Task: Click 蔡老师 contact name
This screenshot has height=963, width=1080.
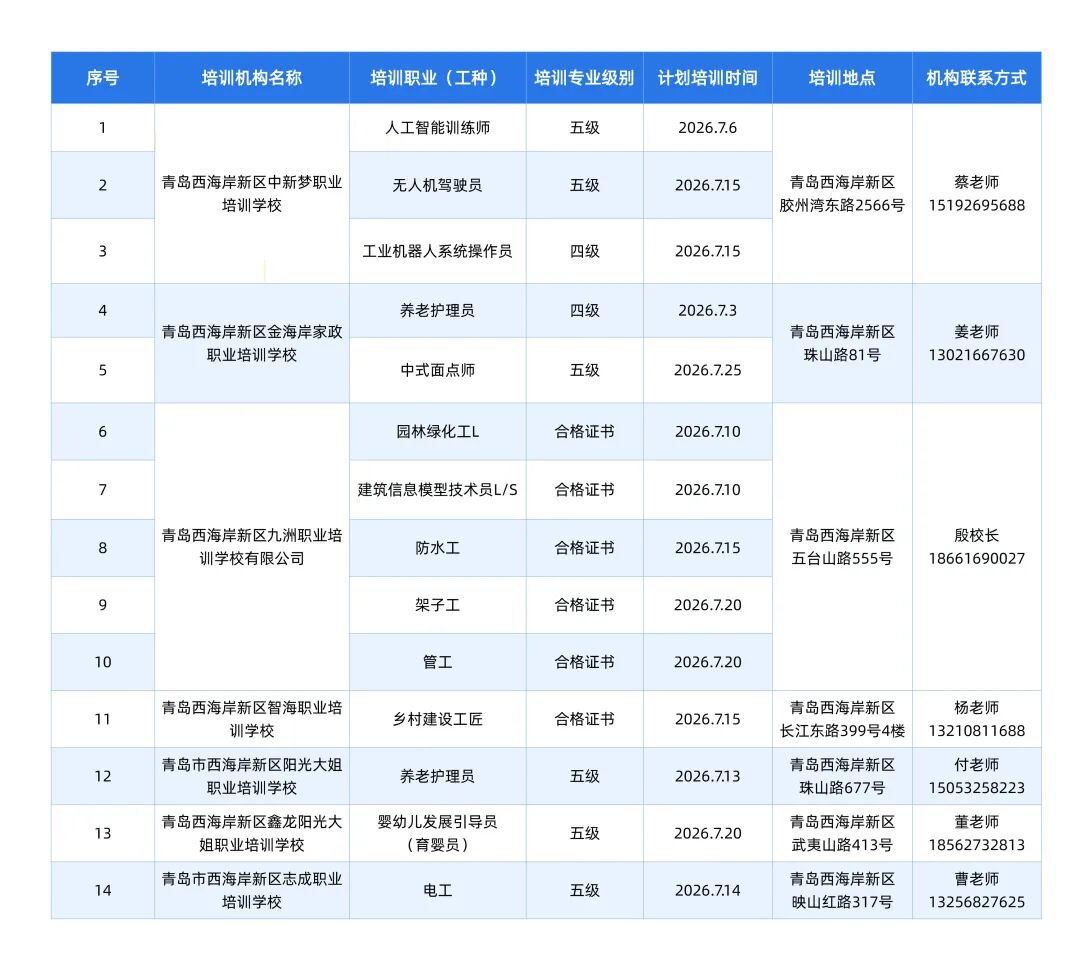Action: coord(976,183)
